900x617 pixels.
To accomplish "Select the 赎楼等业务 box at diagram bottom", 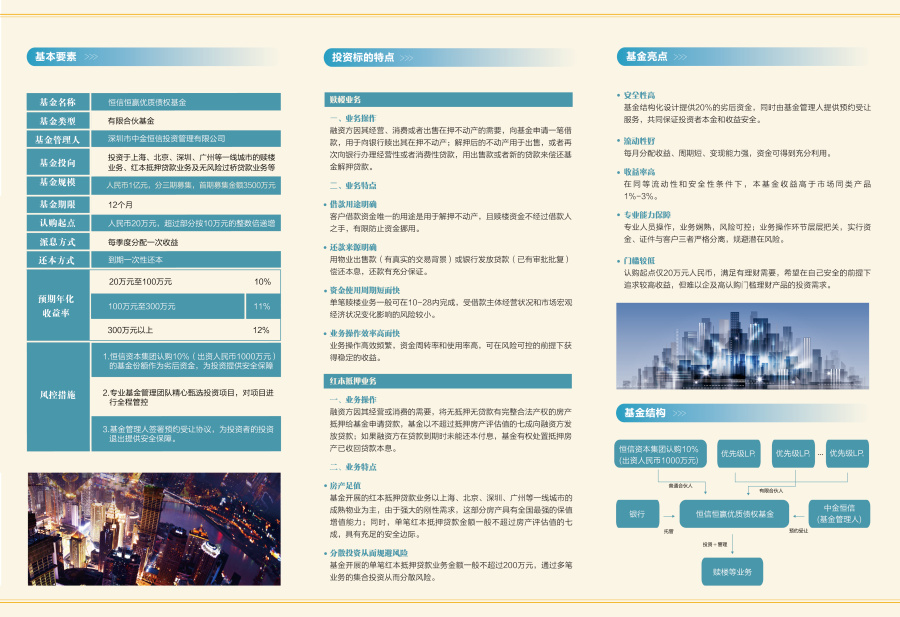I will (731, 572).
